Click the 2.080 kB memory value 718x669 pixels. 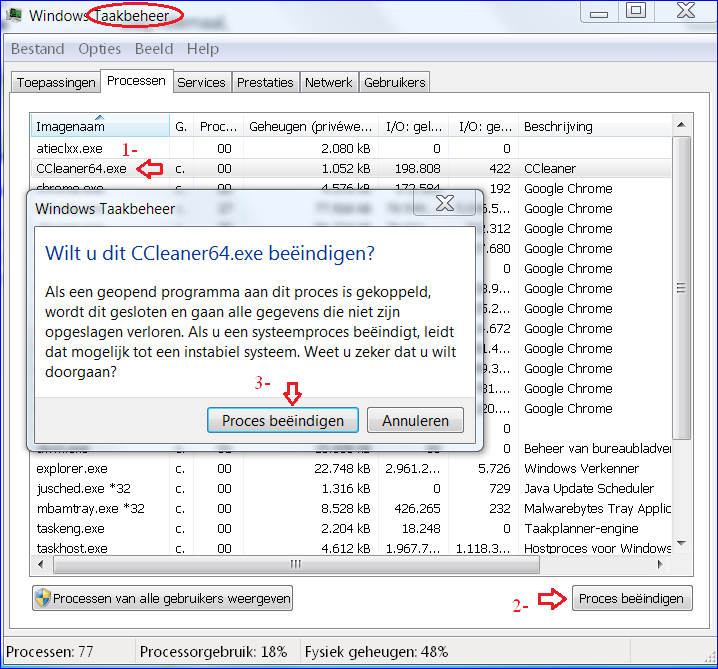pyautogui.click(x=346, y=148)
